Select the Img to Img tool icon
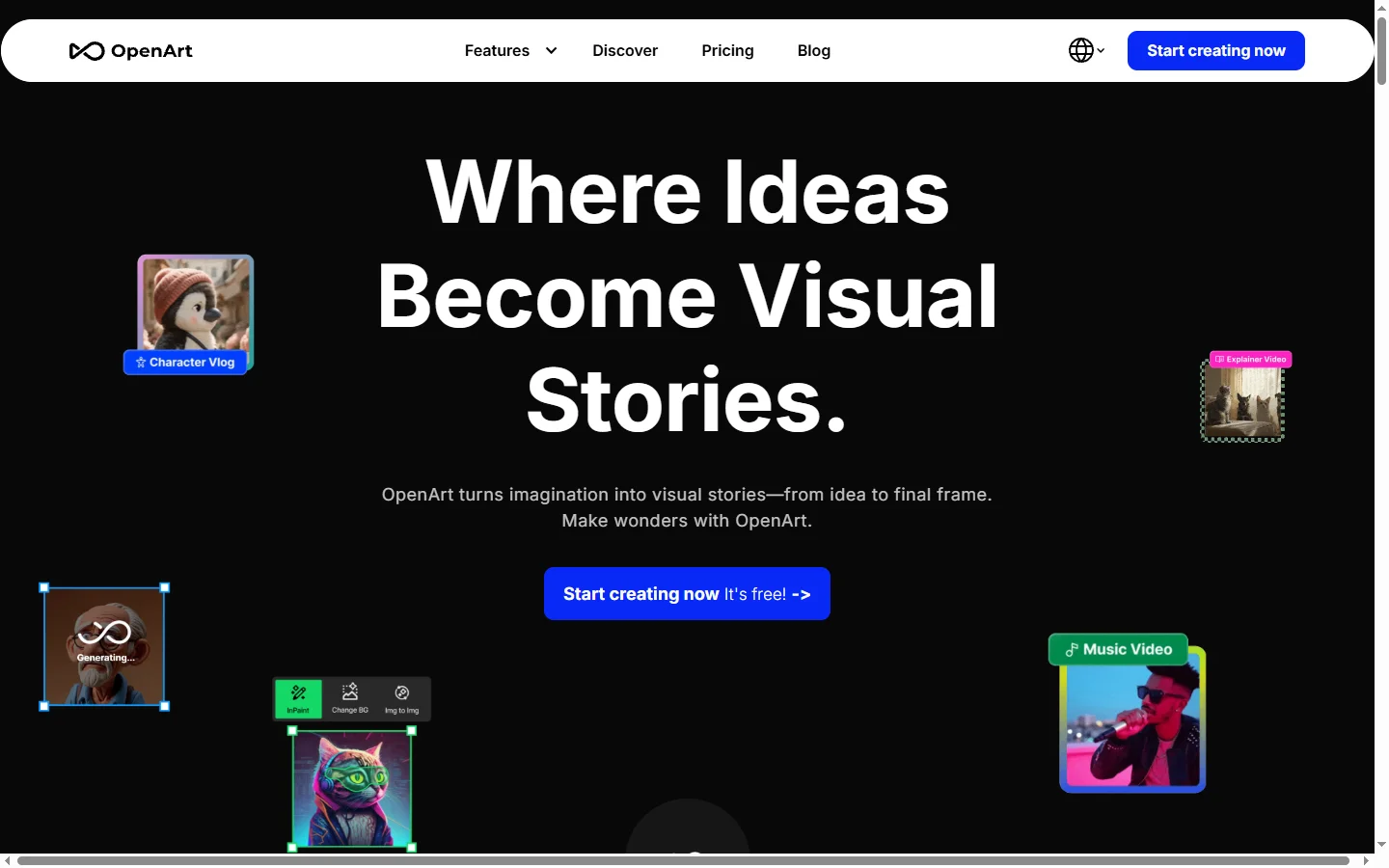This screenshot has width=1389, height=868. click(x=402, y=698)
